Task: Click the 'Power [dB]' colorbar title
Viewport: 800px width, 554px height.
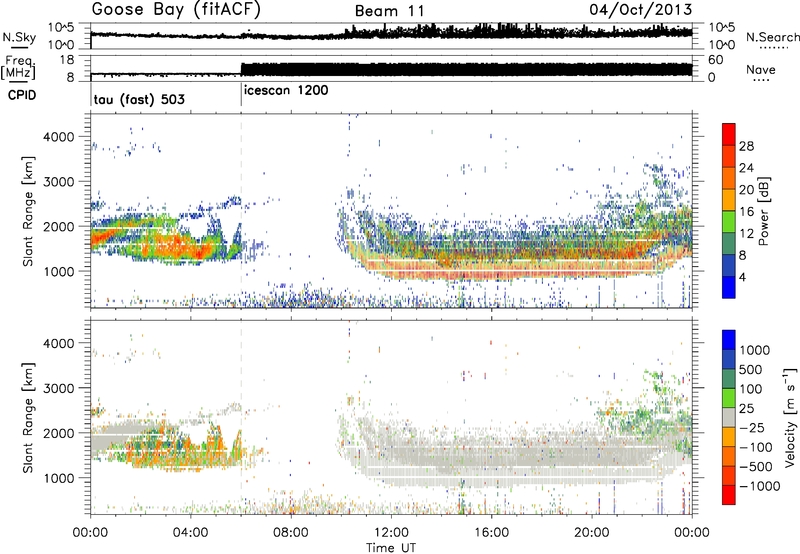Action: click(763, 211)
